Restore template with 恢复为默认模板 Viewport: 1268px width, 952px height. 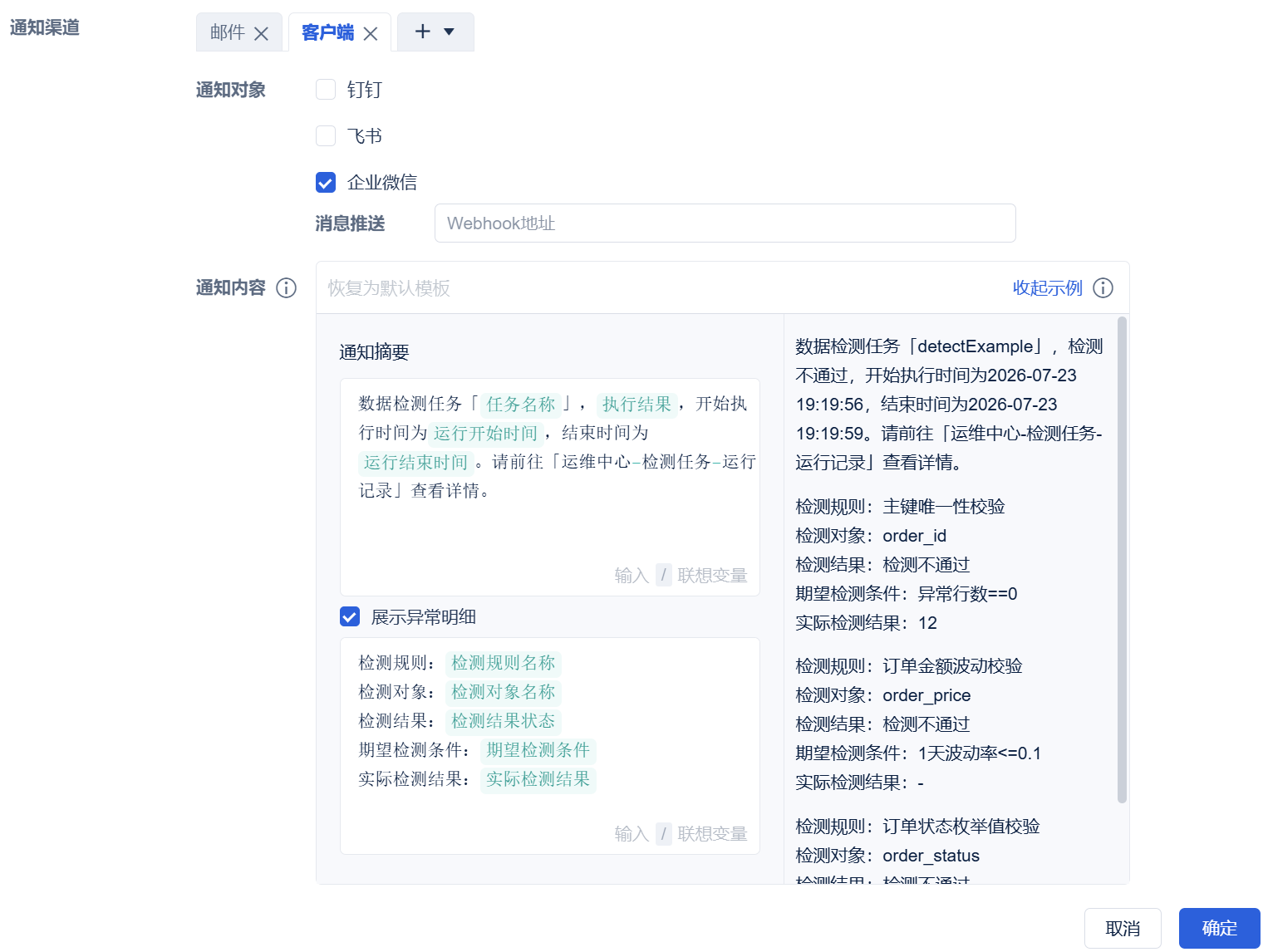(389, 287)
